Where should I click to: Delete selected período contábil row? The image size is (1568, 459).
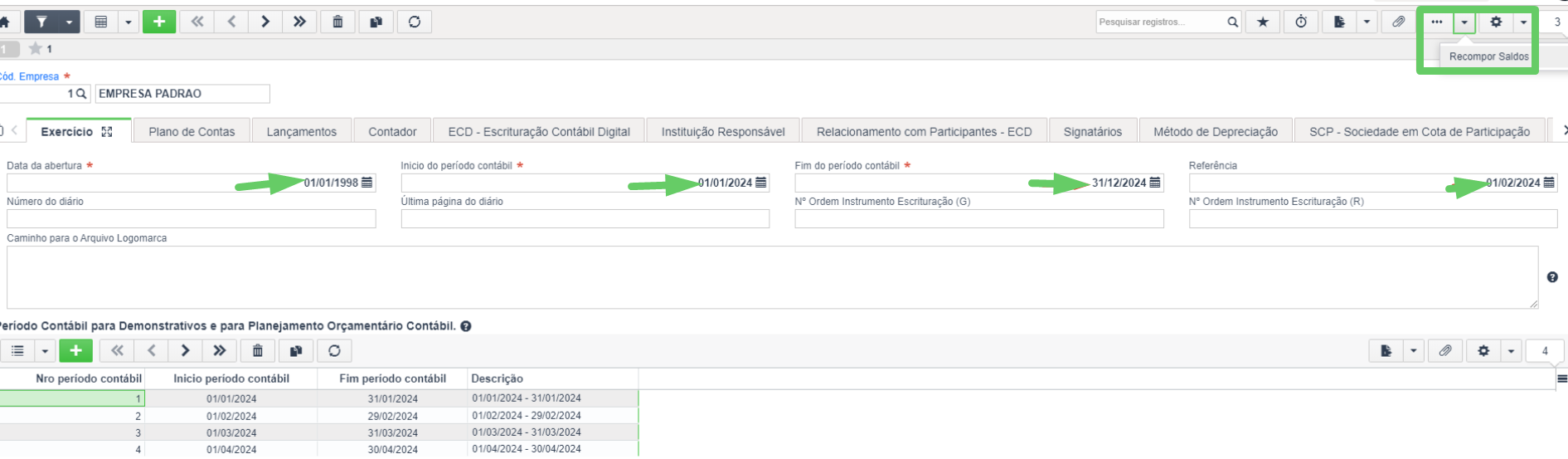258,351
